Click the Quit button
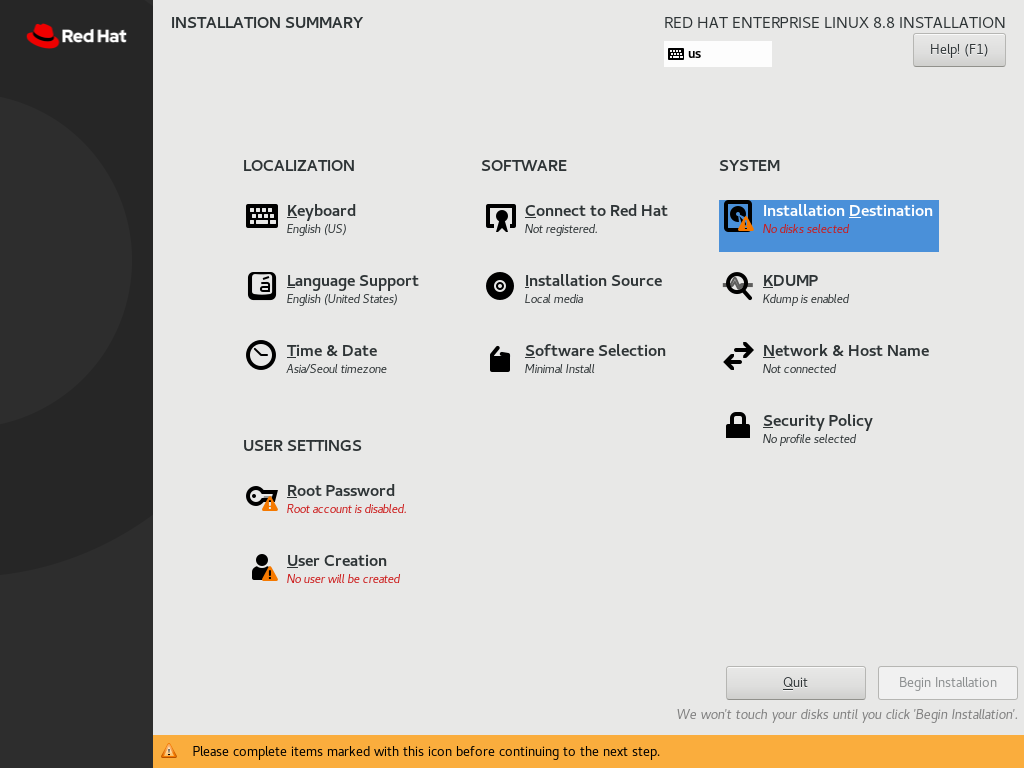1024x768 pixels. click(x=795, y=682)
